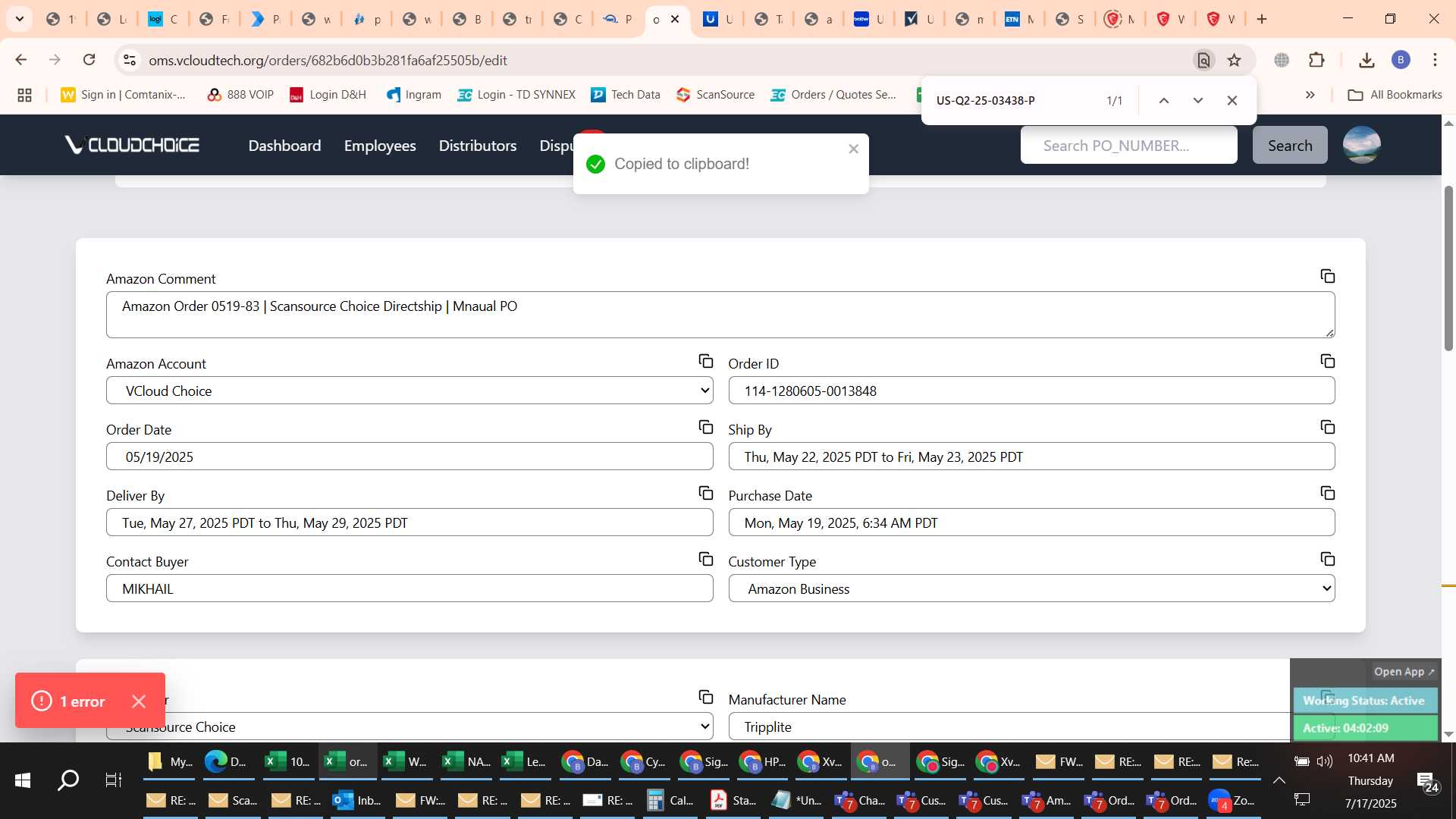Click the browser address bar

click(x=660, y=60)
